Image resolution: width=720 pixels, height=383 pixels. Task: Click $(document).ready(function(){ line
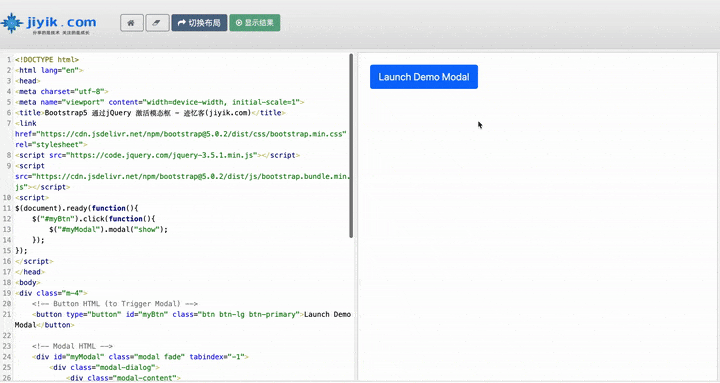pos(77,208)
